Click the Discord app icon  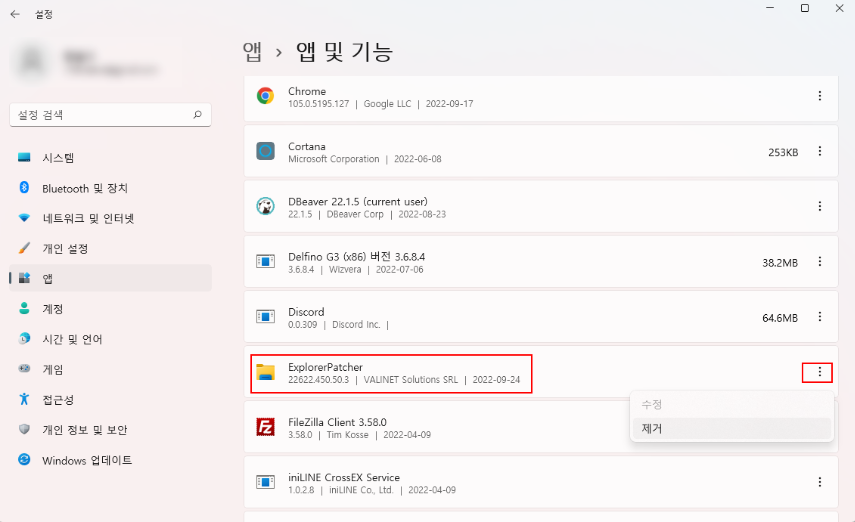coord(266,317)
